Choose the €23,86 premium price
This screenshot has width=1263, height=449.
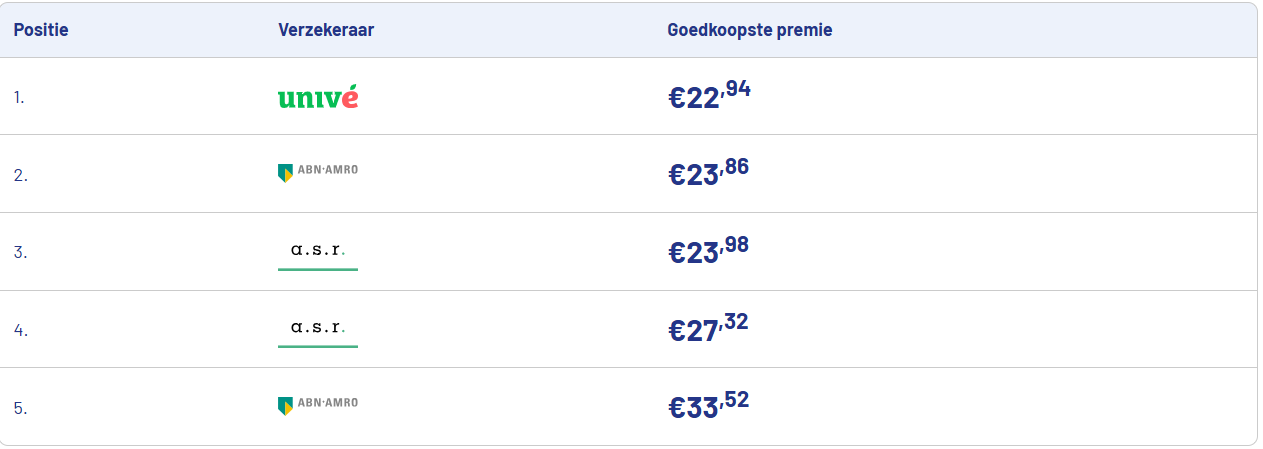(x=709, y=172)
